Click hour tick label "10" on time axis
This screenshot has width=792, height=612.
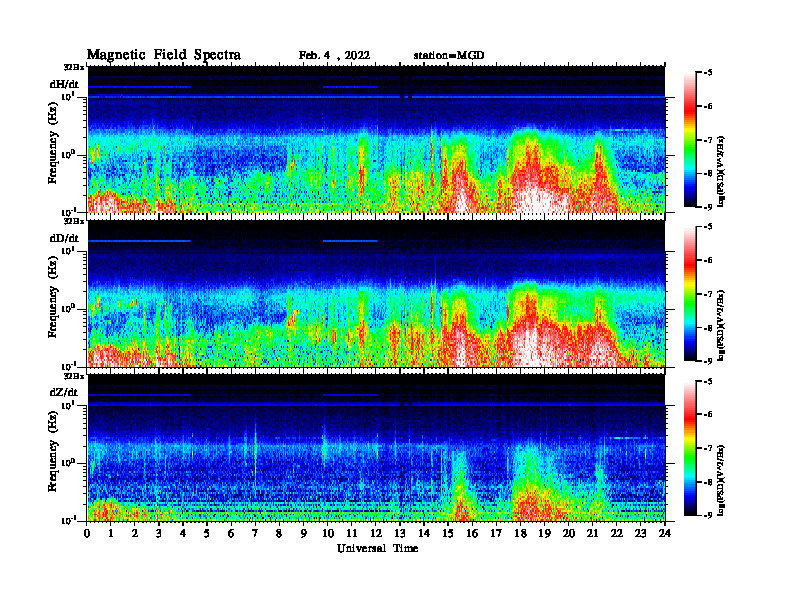coord(328,534)
